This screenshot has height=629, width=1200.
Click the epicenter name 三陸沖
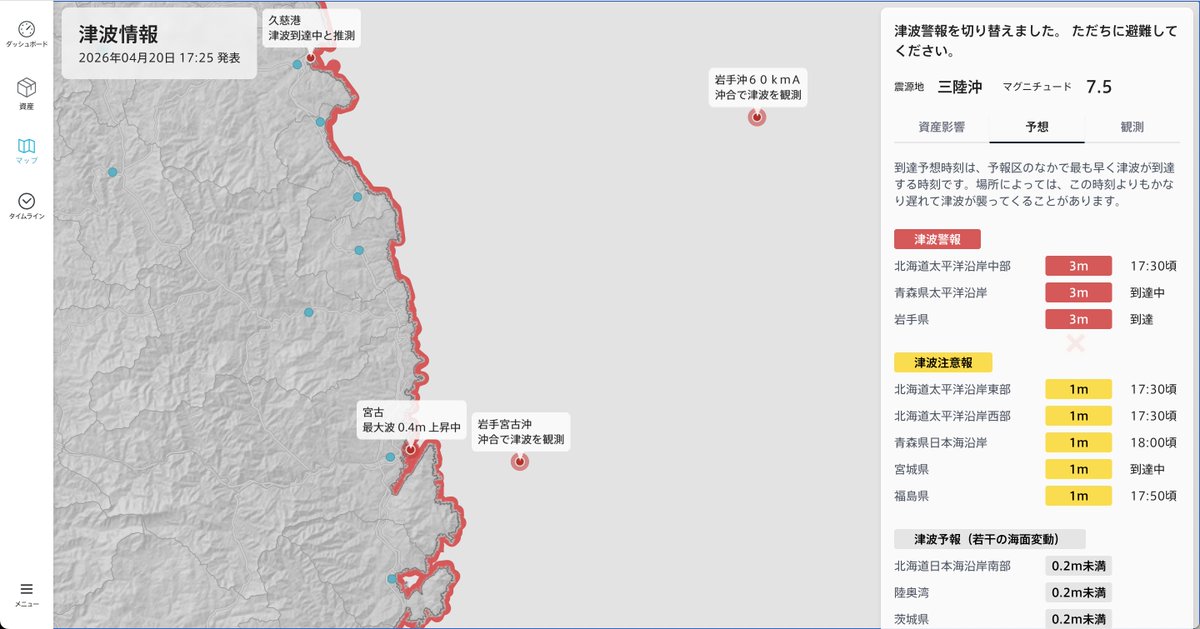coord(961,87)
